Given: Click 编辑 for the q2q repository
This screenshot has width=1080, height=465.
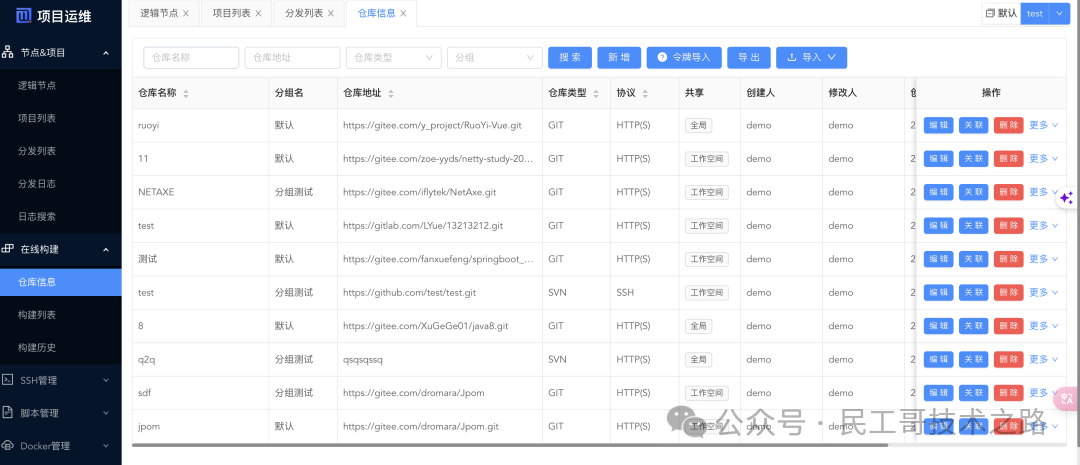Looking at the screenshot, I should click(938, 359).
